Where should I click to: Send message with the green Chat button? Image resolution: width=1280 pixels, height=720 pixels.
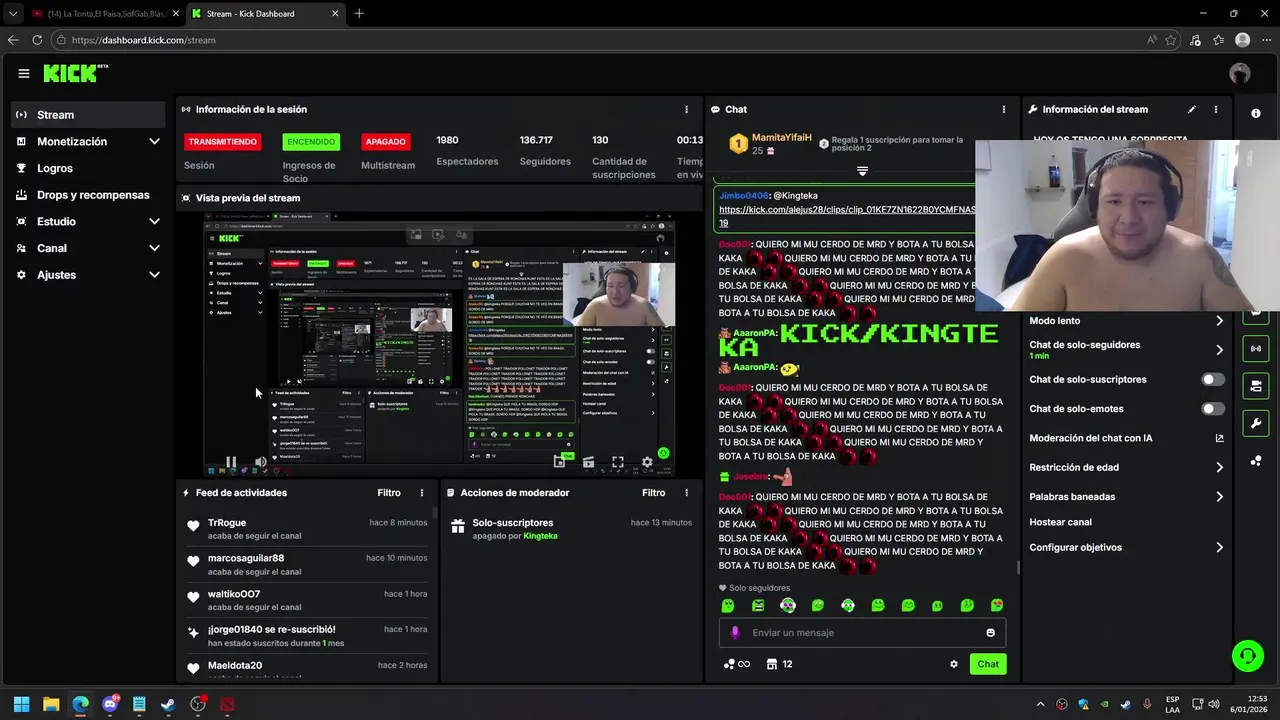point(988,664)
